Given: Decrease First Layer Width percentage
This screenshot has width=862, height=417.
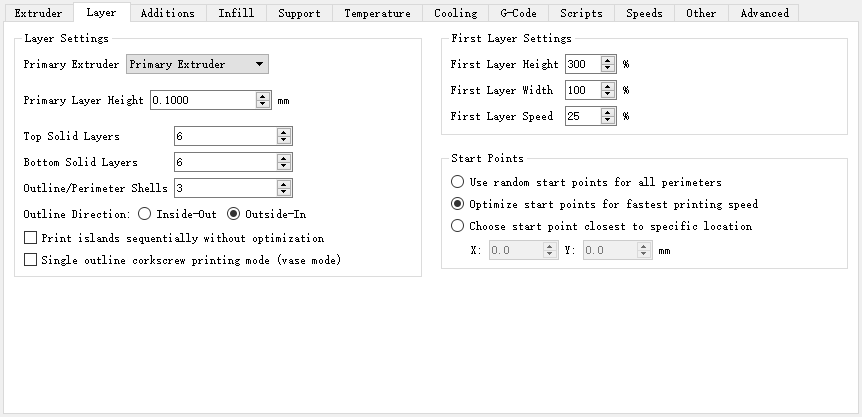Looking at the screenshot, I should click(x=608, y=94).
